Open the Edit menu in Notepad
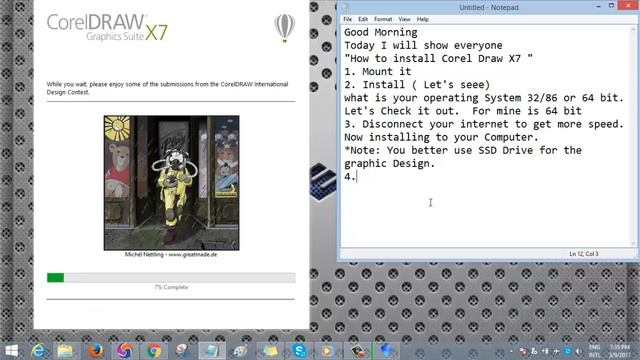This screenshot has width=640, height=360. [363, 19]
